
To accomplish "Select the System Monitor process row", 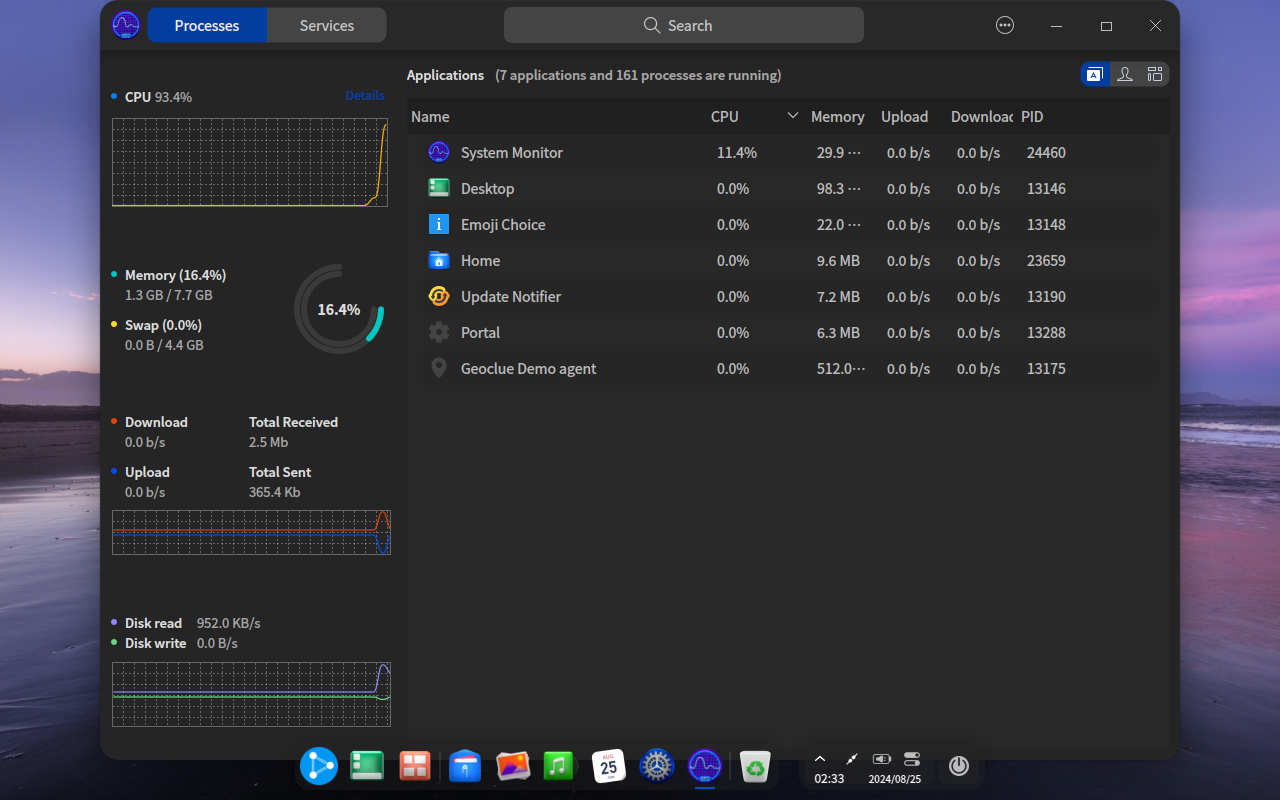I will (x=788, y=153).
